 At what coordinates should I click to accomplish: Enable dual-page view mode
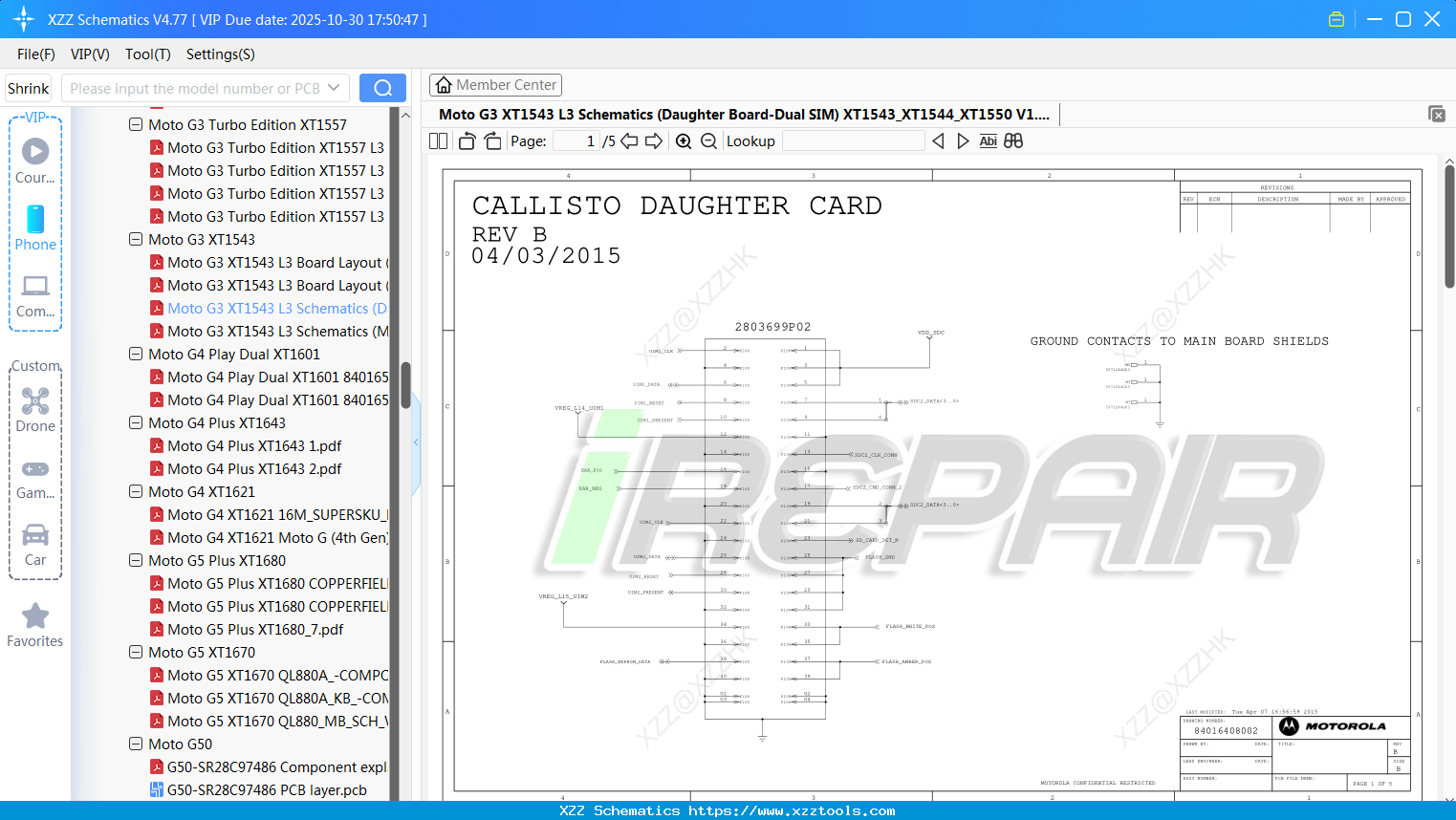click(437, 140)
